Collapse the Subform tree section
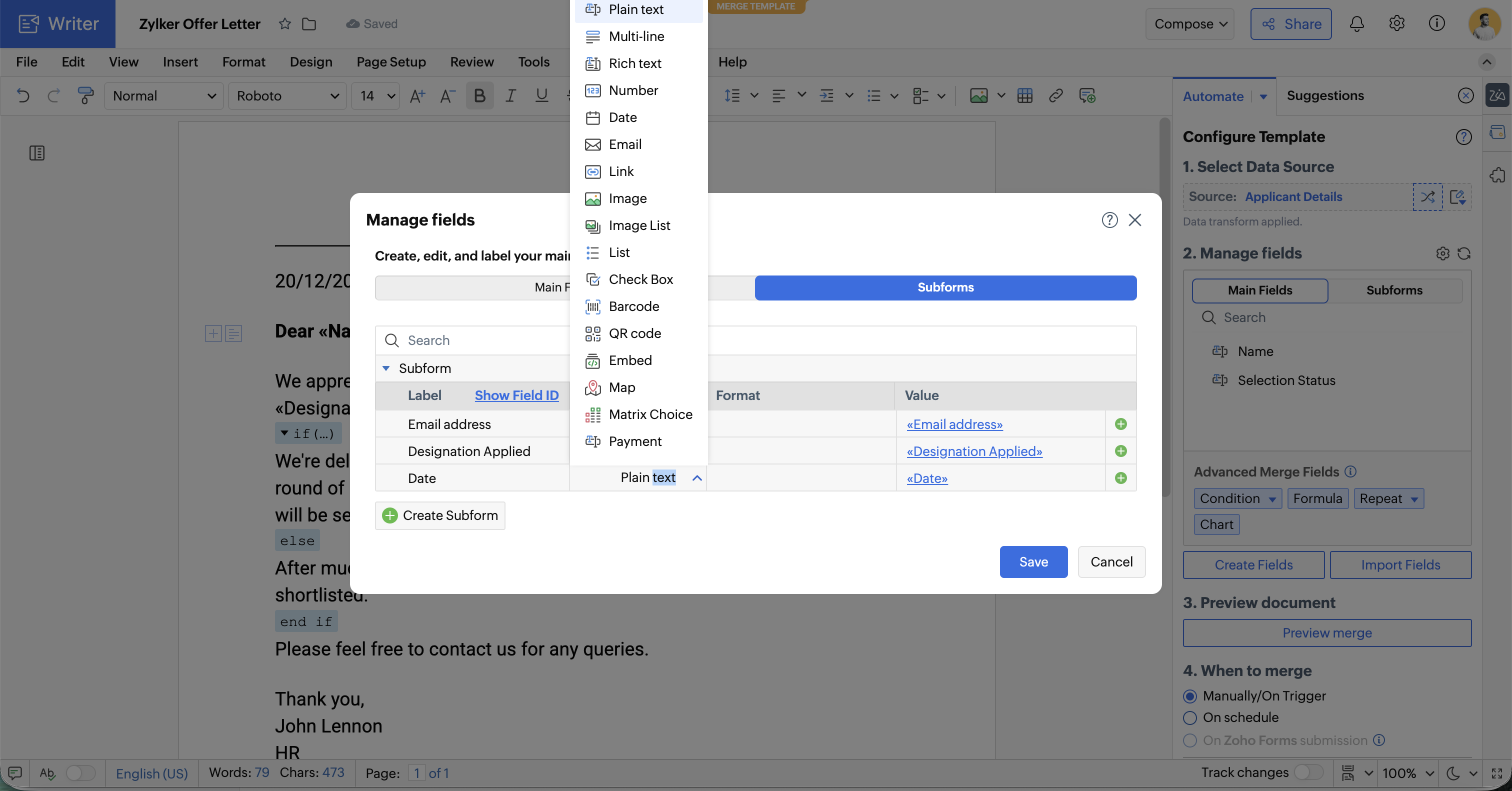Viewport: 1512px width, 791px height. click(x=386, y=368)
